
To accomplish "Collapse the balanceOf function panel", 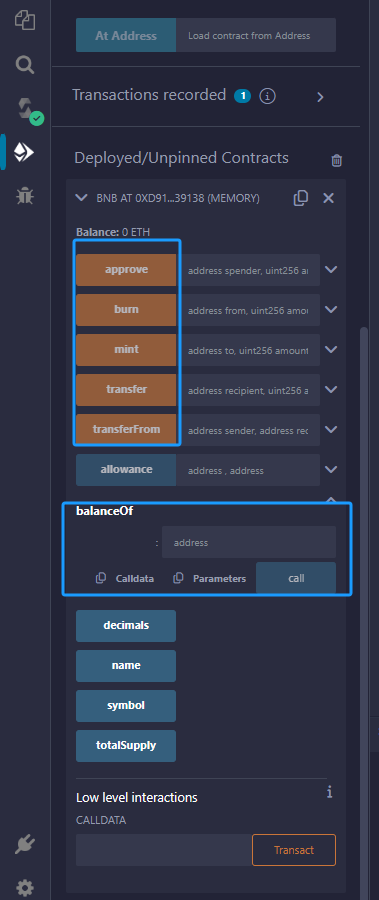I will point(331,499).
